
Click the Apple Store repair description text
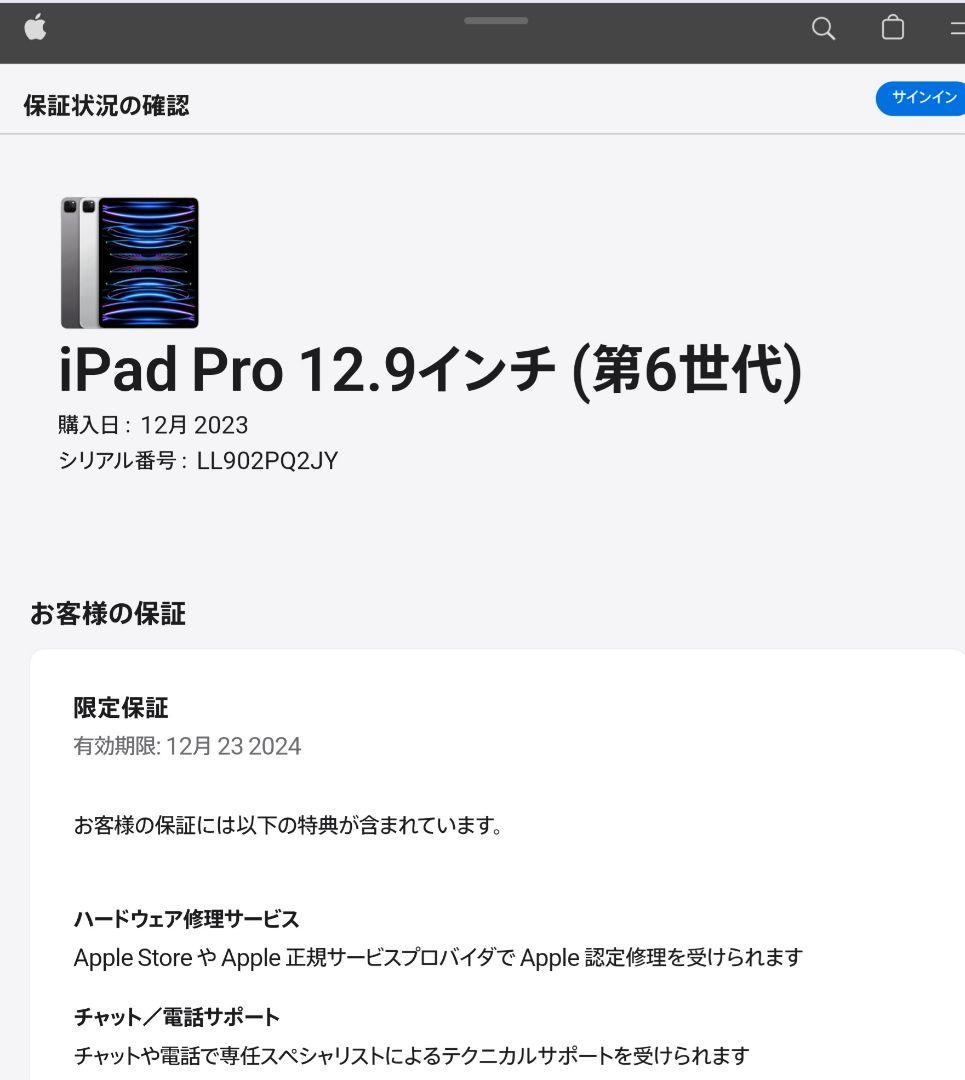[x=438, y=957]
